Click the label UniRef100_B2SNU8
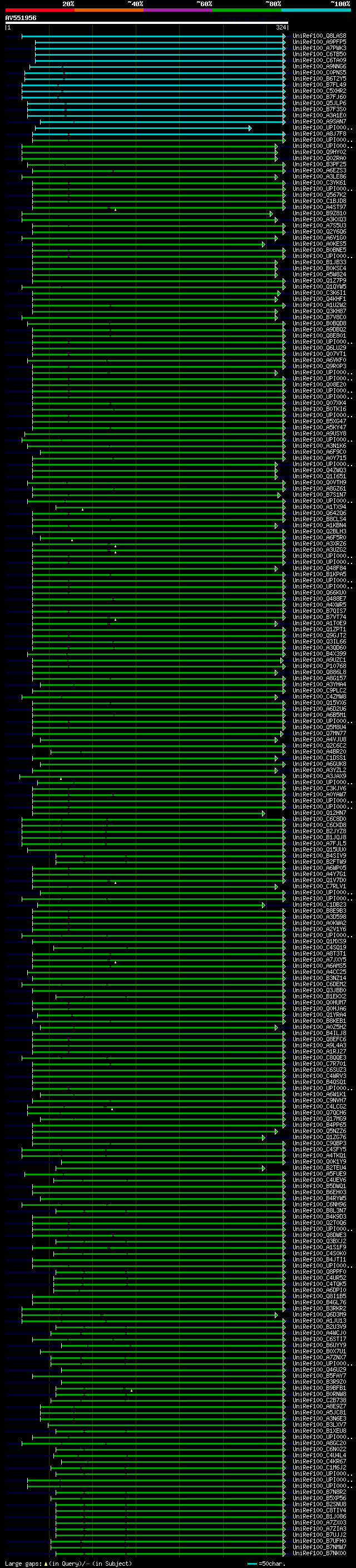 [319, 1504]
